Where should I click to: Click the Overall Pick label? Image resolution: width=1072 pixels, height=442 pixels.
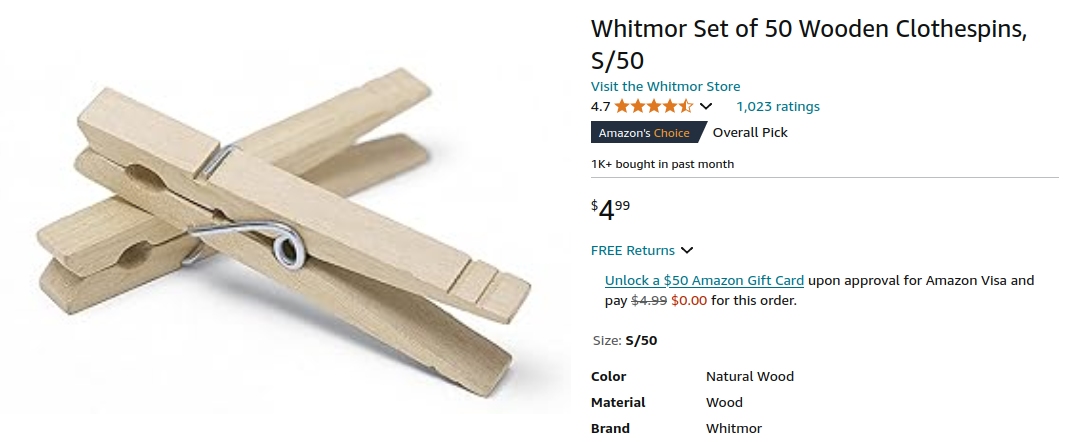tap(750, 133)
